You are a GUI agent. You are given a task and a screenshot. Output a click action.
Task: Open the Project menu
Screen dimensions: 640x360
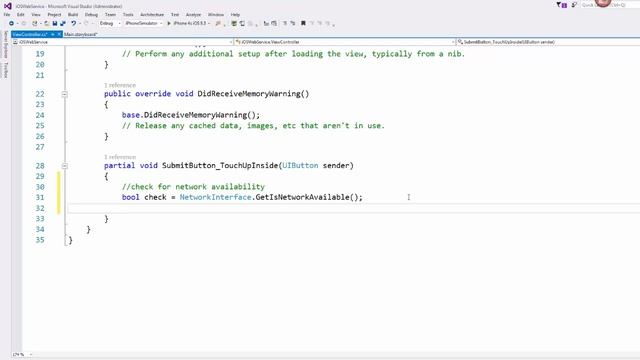54,15
